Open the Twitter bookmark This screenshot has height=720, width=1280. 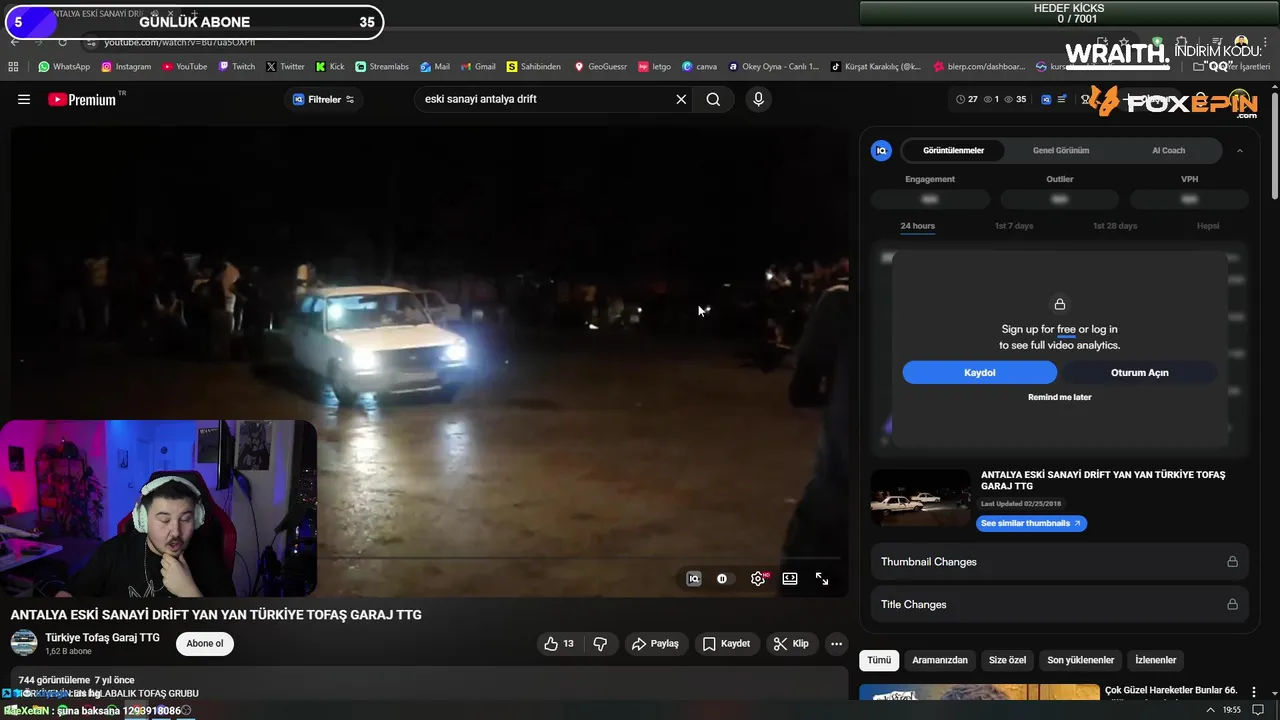285,67
